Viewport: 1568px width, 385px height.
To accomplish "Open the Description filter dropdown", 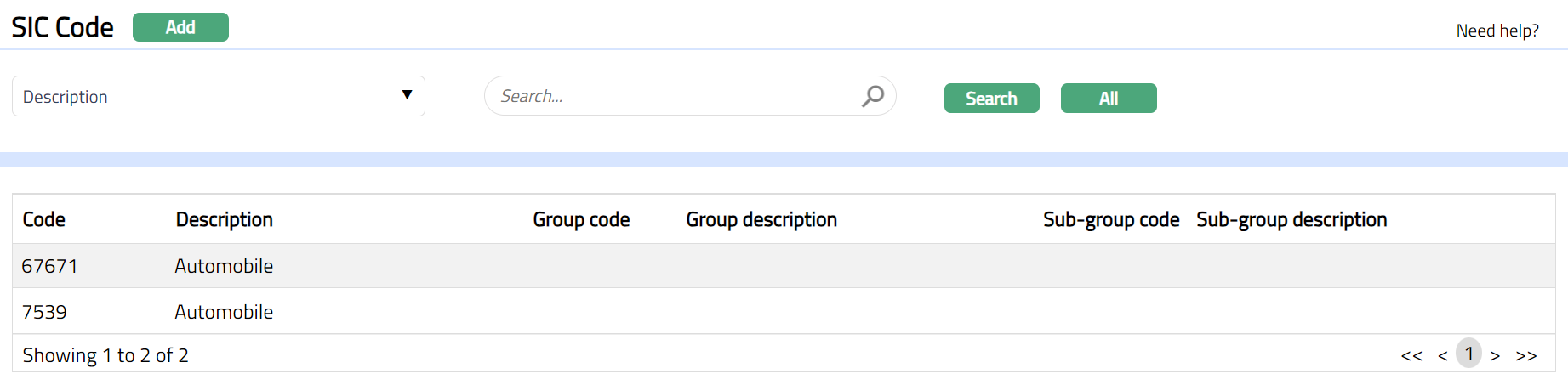I will (218, 97).
